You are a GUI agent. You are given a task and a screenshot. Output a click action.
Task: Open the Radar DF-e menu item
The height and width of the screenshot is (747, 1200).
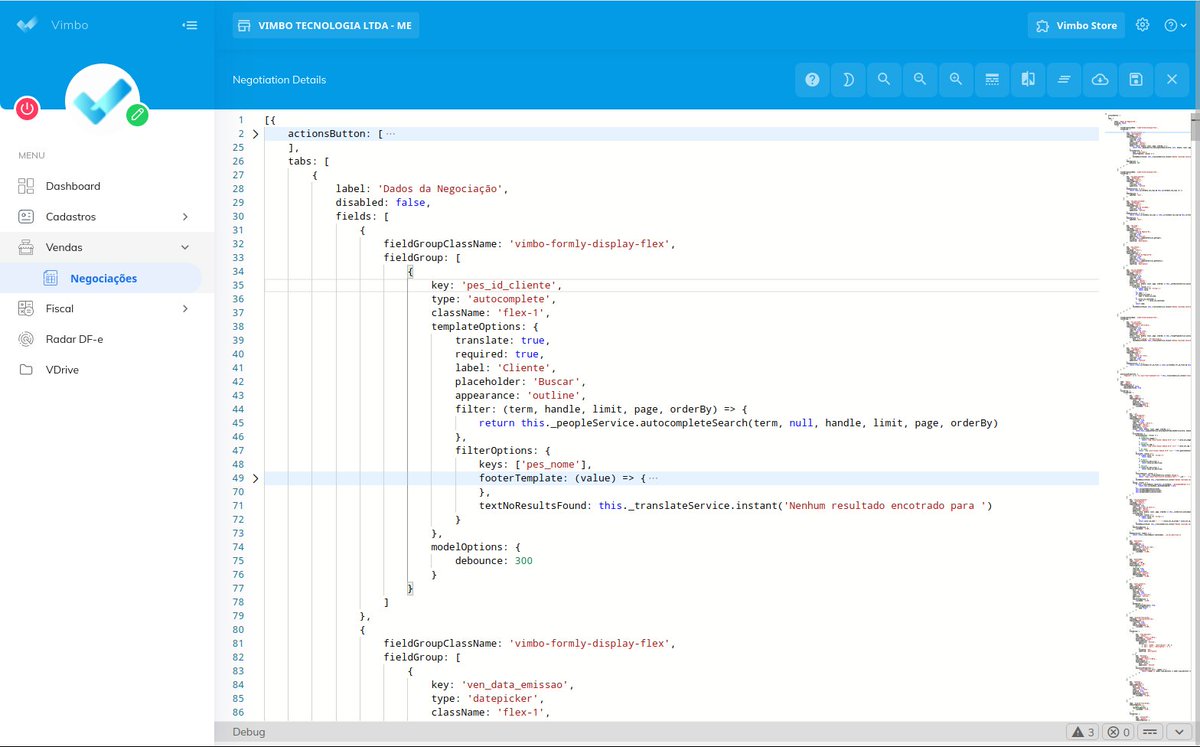pos(74,339)
